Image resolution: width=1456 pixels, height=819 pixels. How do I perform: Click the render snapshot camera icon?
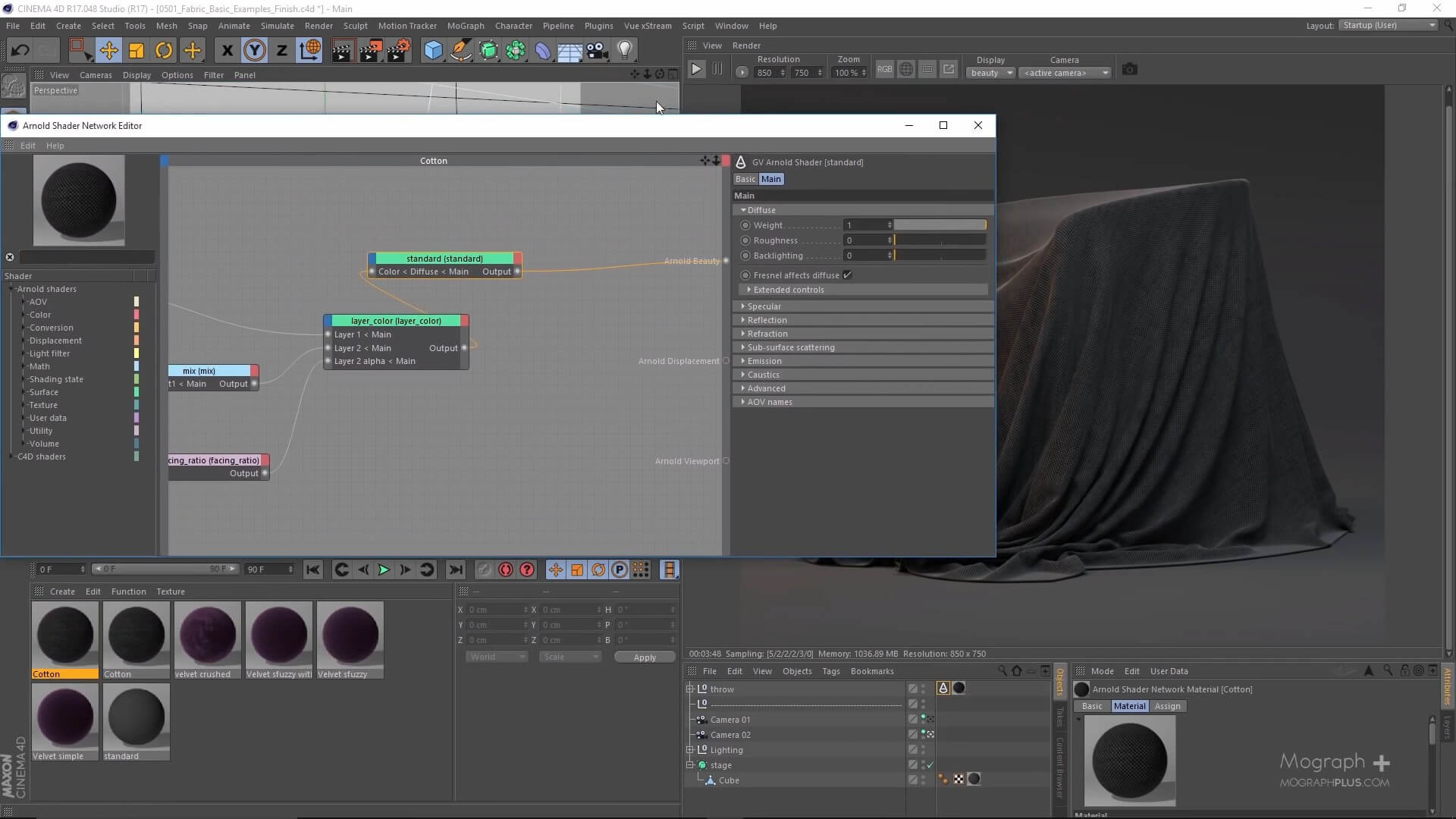(1129, 70)
